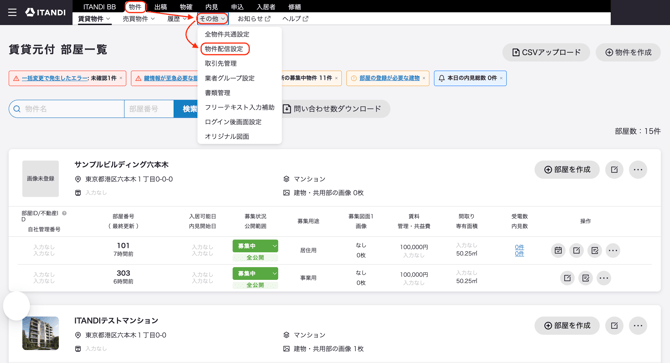Dismiss the 募集中物件 11件 alert
670x363 pixels.
(336, 78)
